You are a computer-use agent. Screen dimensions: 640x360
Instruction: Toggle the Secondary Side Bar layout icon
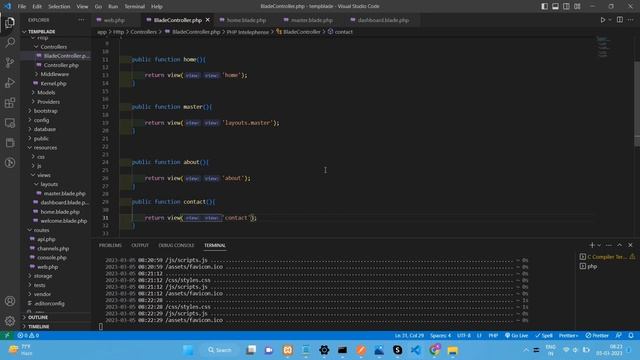click(x=566, y=6)
